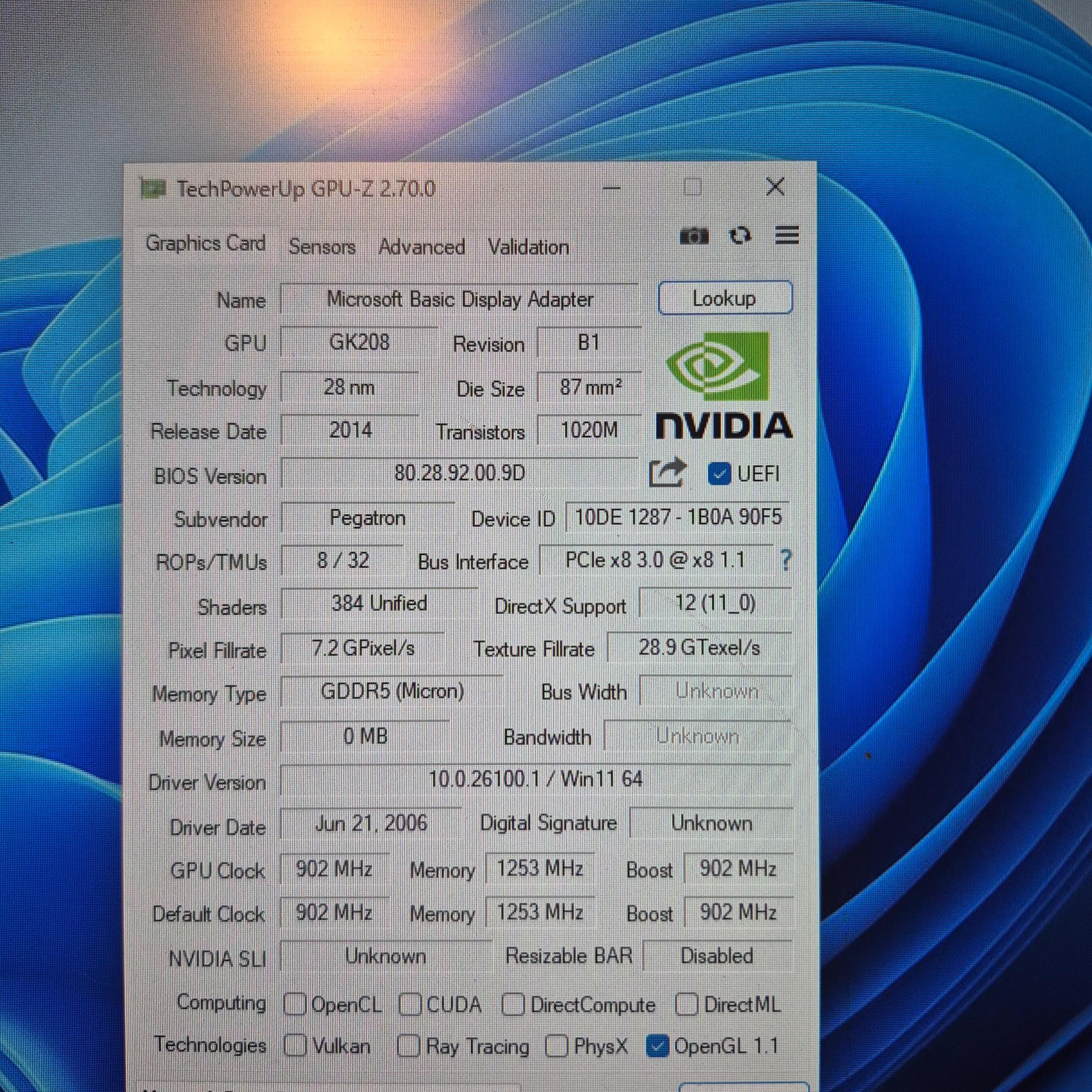Viewport: 1092px width, 1092px height.
Task: Click the DirectX Support 12 (11_0) value
Action: point(715,603)
